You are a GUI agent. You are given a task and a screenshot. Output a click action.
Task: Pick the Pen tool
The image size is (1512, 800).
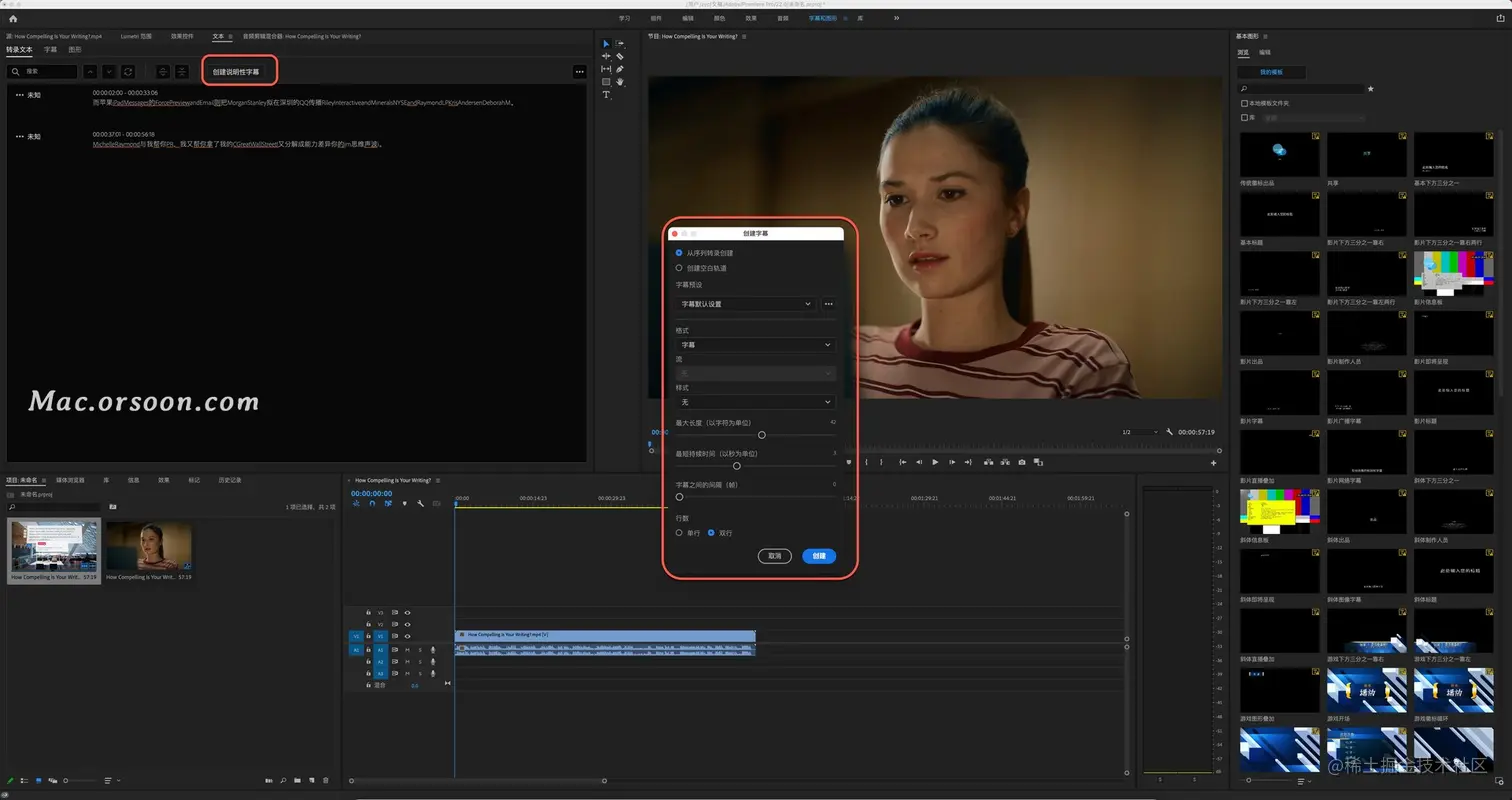point(620,69)
